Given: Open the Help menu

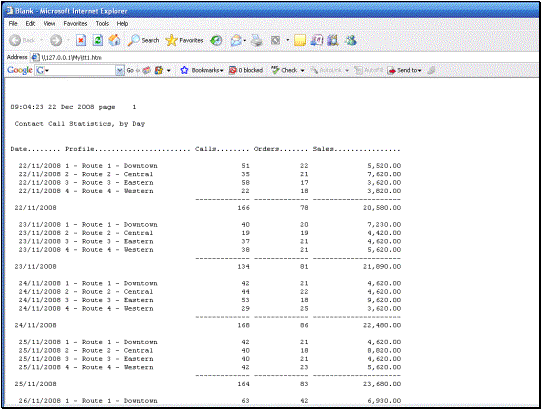Looking at the screenshot, I should 122,23.
